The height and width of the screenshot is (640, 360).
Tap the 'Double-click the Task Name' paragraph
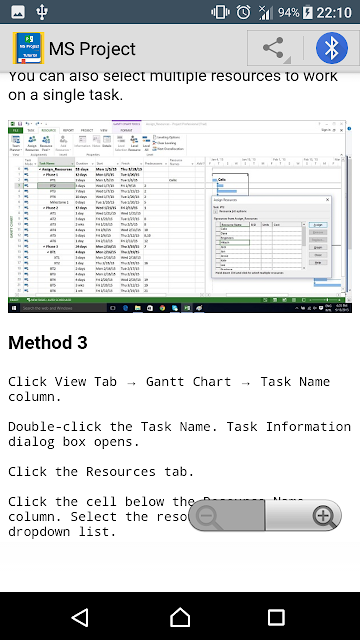180,434
